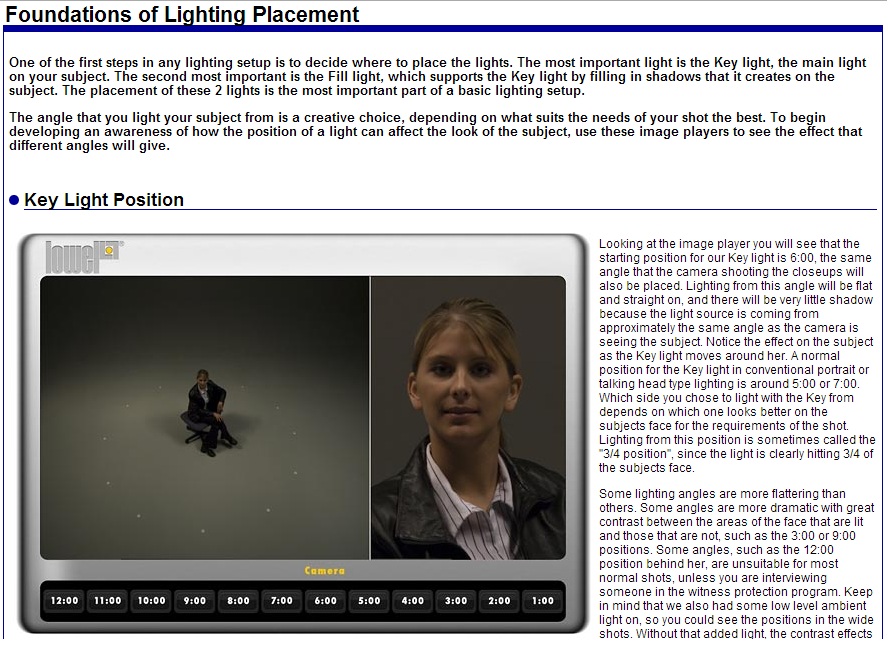Select the 7:00 key light position
This screenshot has height=648, width=888.
click(x=282, y=601)
